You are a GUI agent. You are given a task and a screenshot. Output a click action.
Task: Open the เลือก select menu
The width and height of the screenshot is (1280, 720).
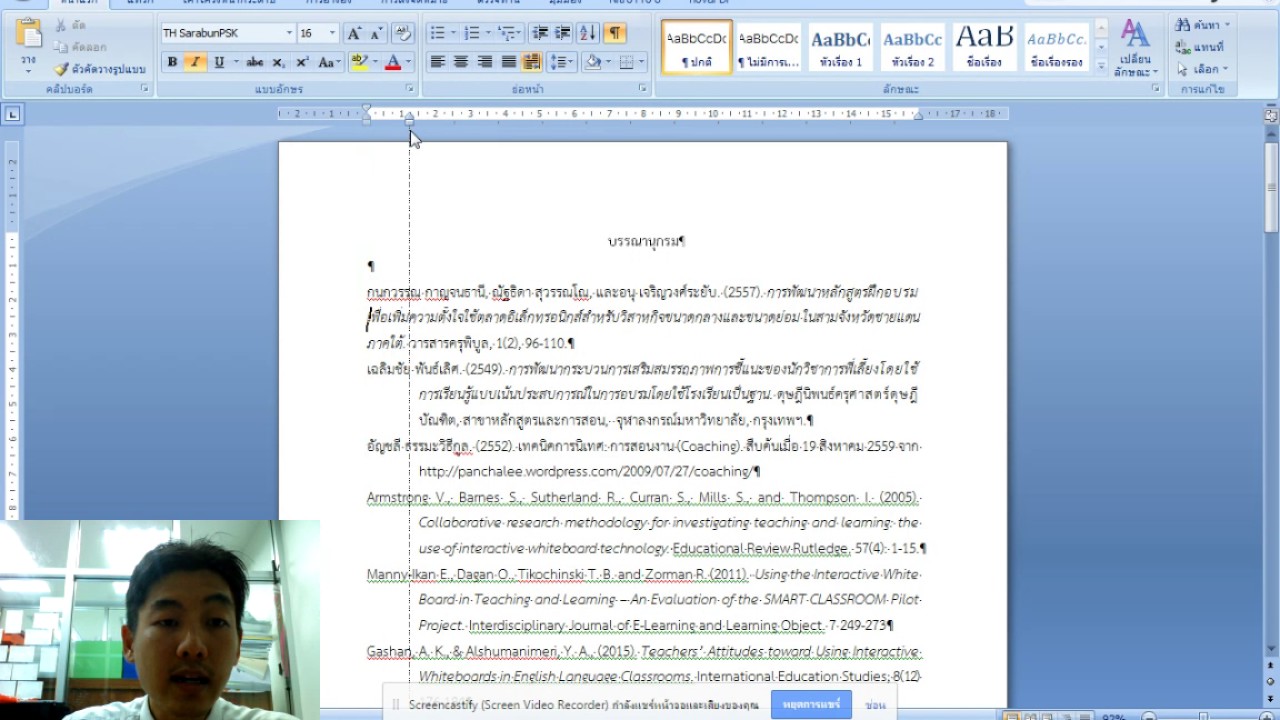1202,69
